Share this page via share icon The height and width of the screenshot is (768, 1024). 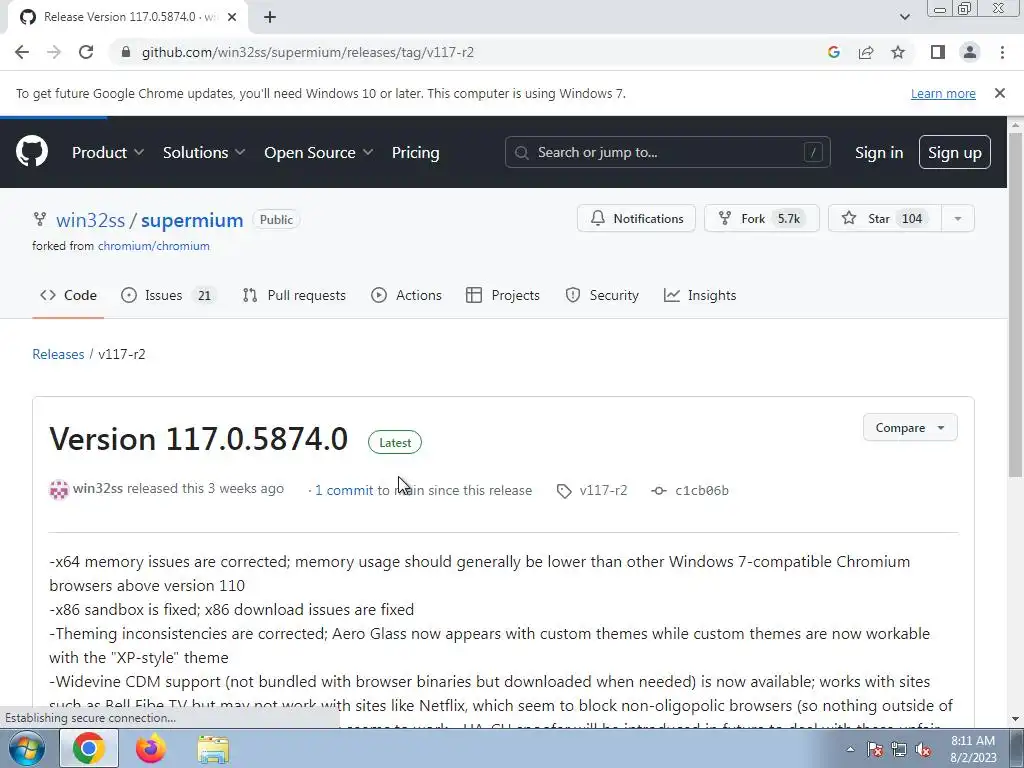pyautogui.click(x=866, y=52)
